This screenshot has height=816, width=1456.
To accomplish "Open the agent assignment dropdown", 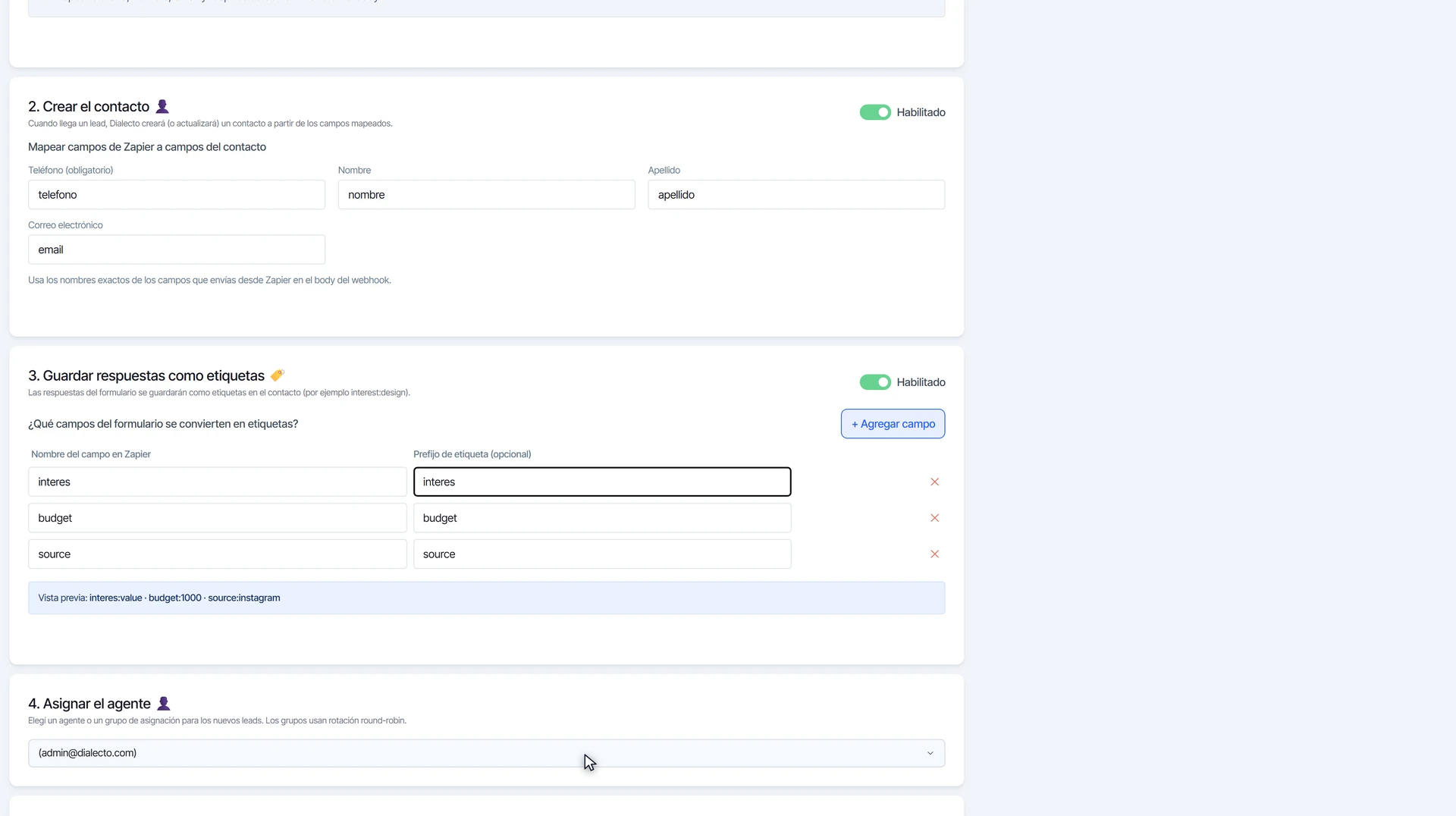I will [486, 753].
